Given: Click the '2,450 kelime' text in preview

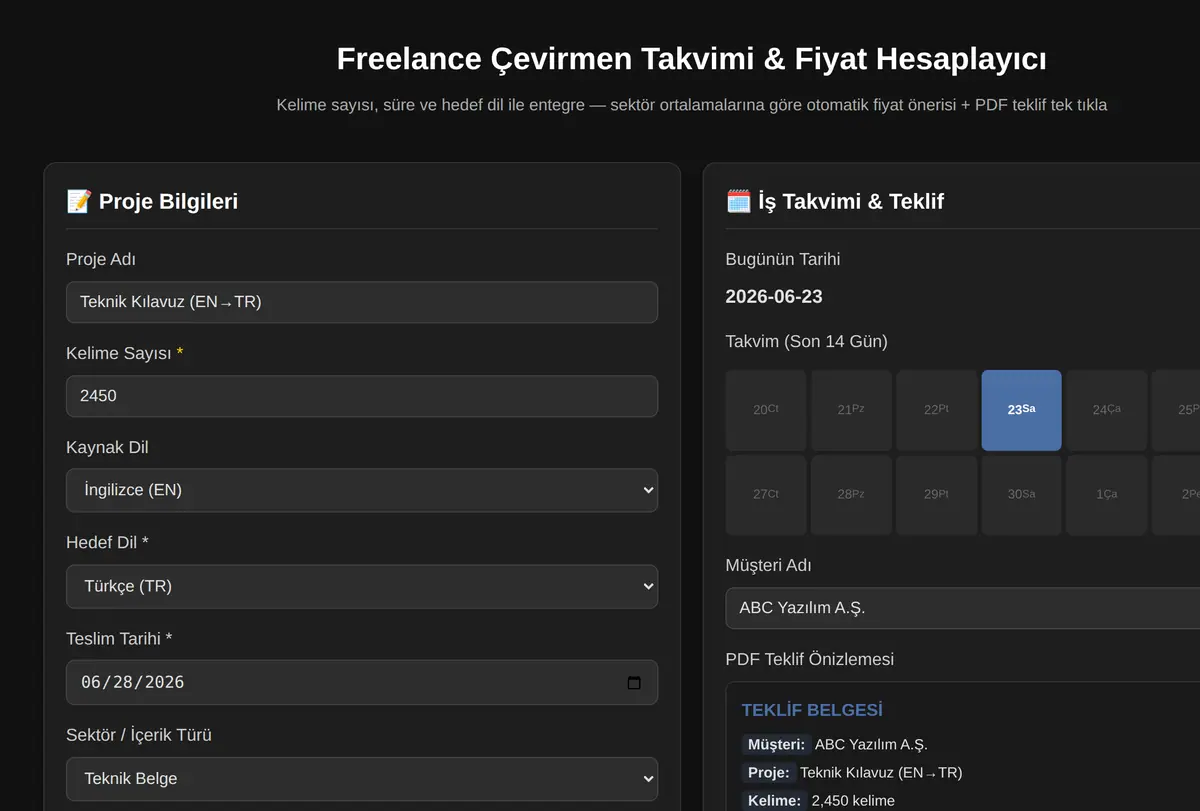Looking at the screenshot, I should point(853,801).
